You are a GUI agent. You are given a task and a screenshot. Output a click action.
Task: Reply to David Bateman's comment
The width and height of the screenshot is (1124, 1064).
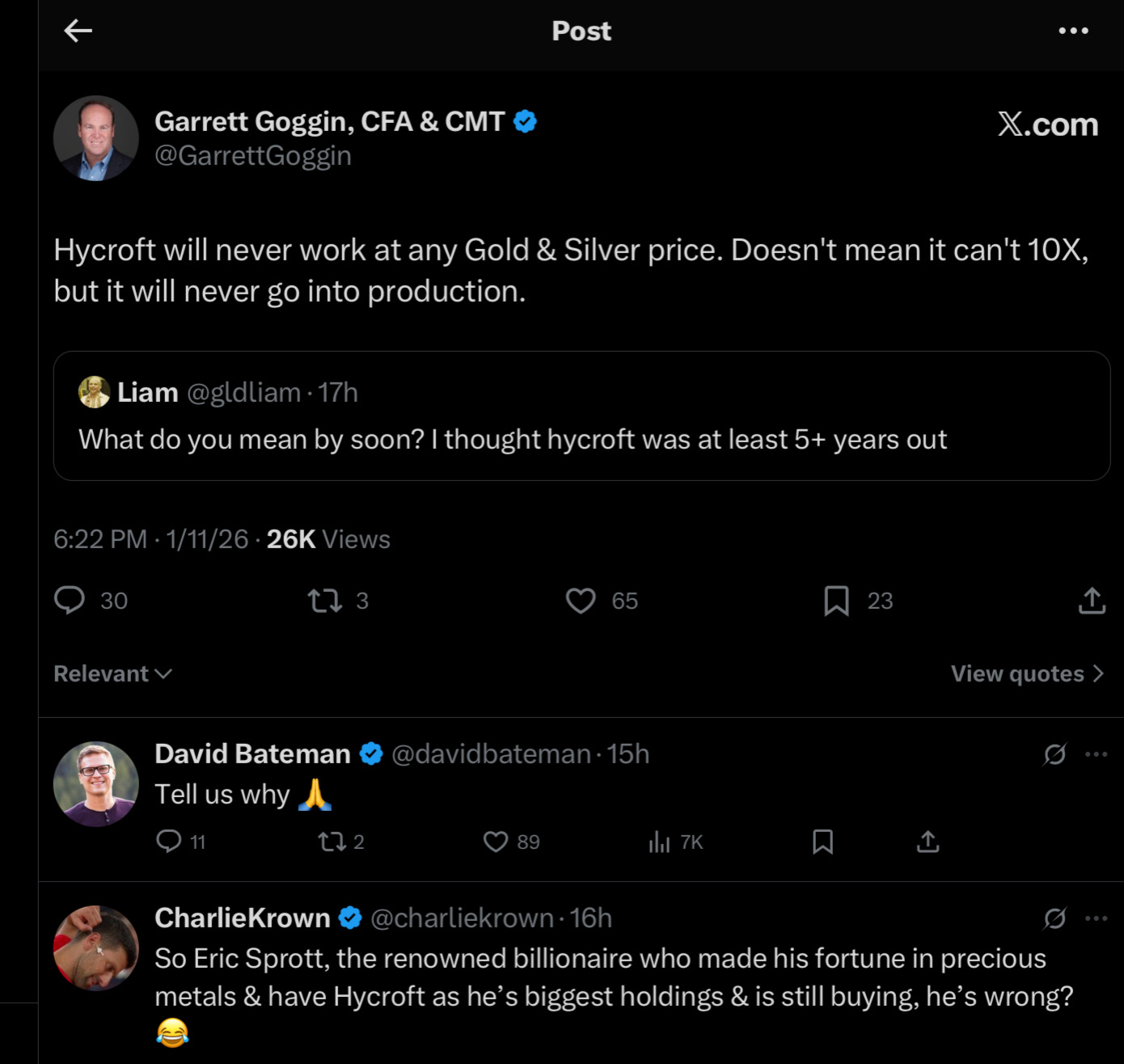(x=168, y=842)
